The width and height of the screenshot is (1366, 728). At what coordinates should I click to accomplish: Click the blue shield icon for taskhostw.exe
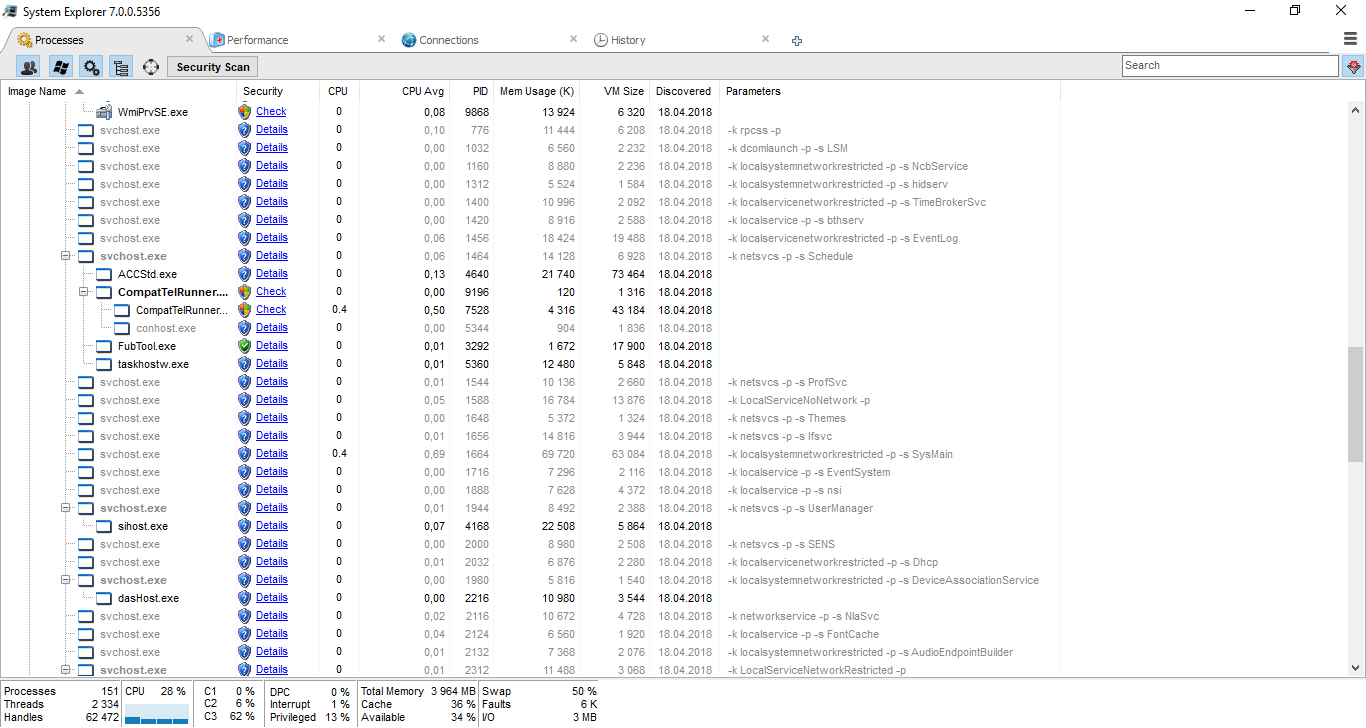tap(245, 364)
